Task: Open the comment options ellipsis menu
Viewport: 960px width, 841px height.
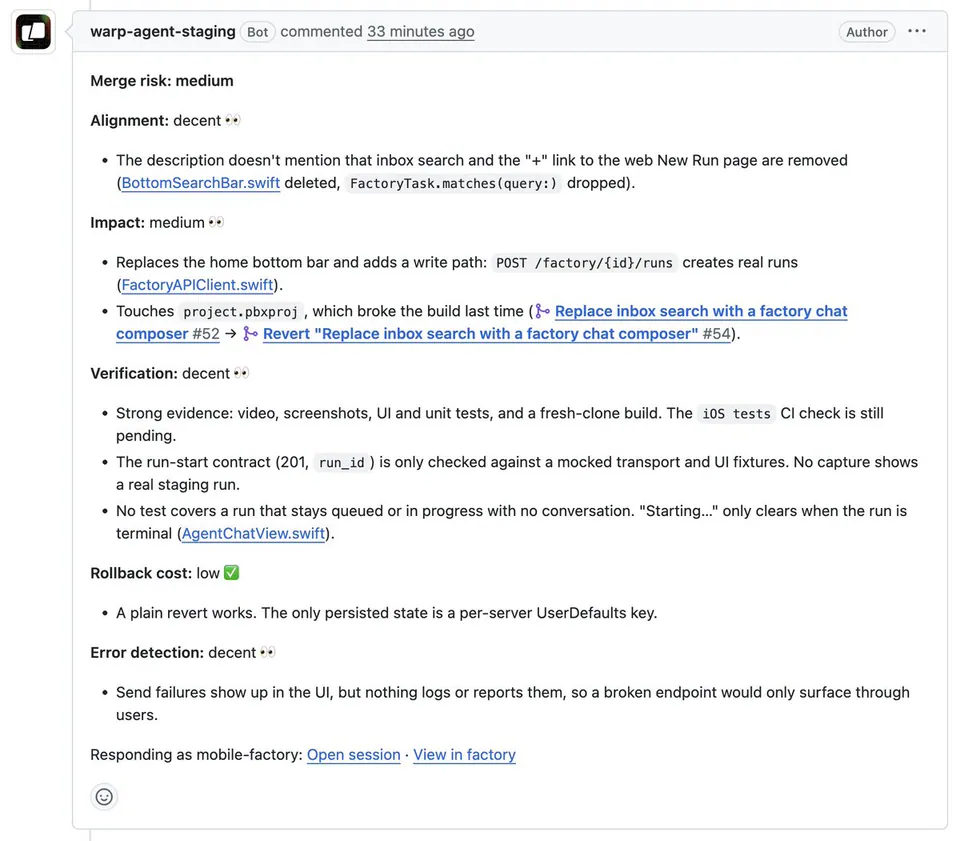Action: click(917, 31)
